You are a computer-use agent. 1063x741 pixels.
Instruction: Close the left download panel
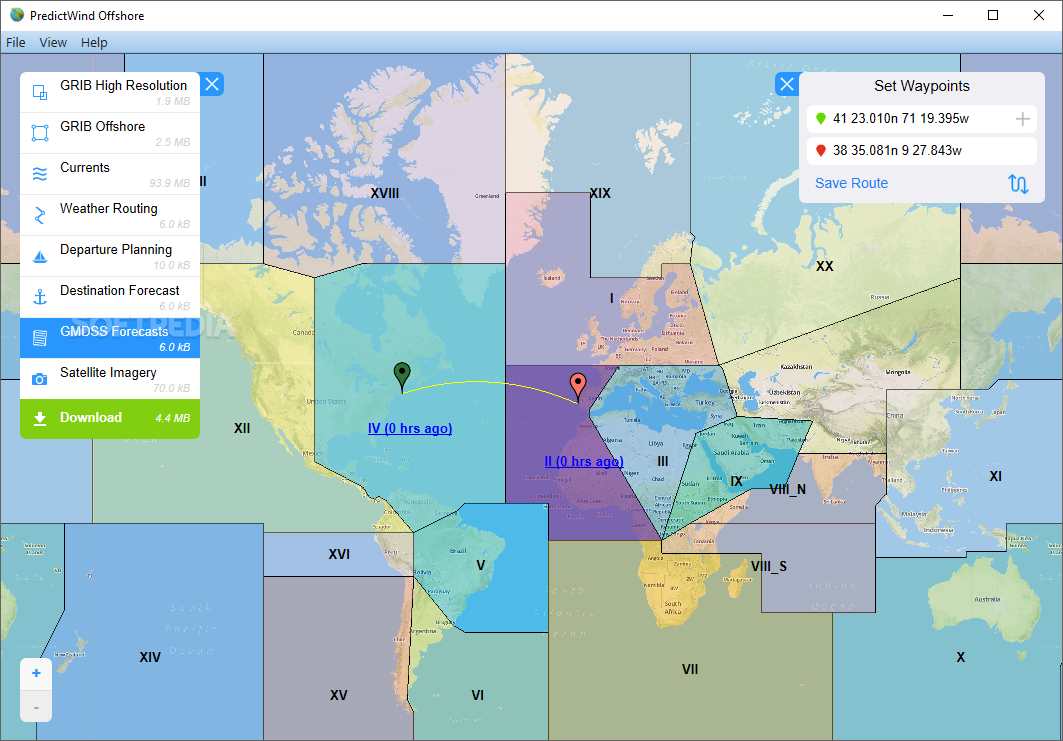(212, 84)
